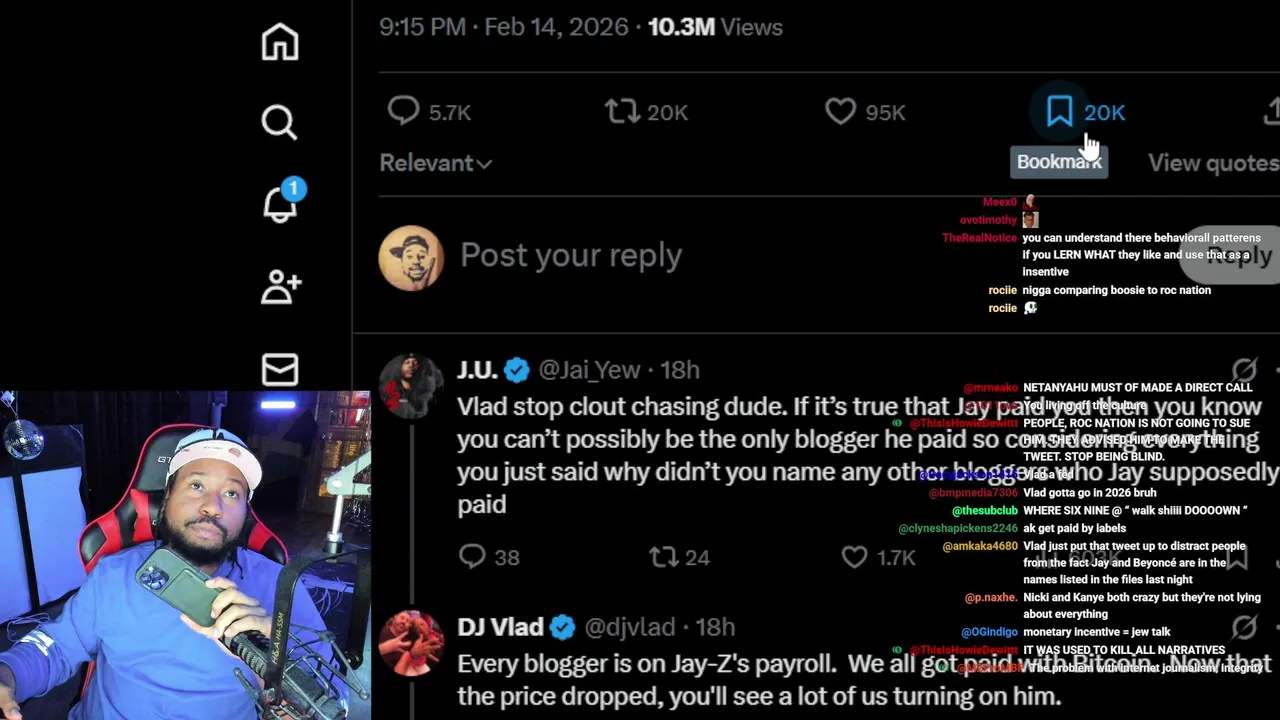Go to the Home icon in sidebar
The height and width of the screenshot is (720, 1280).
(x=280, y=42)
